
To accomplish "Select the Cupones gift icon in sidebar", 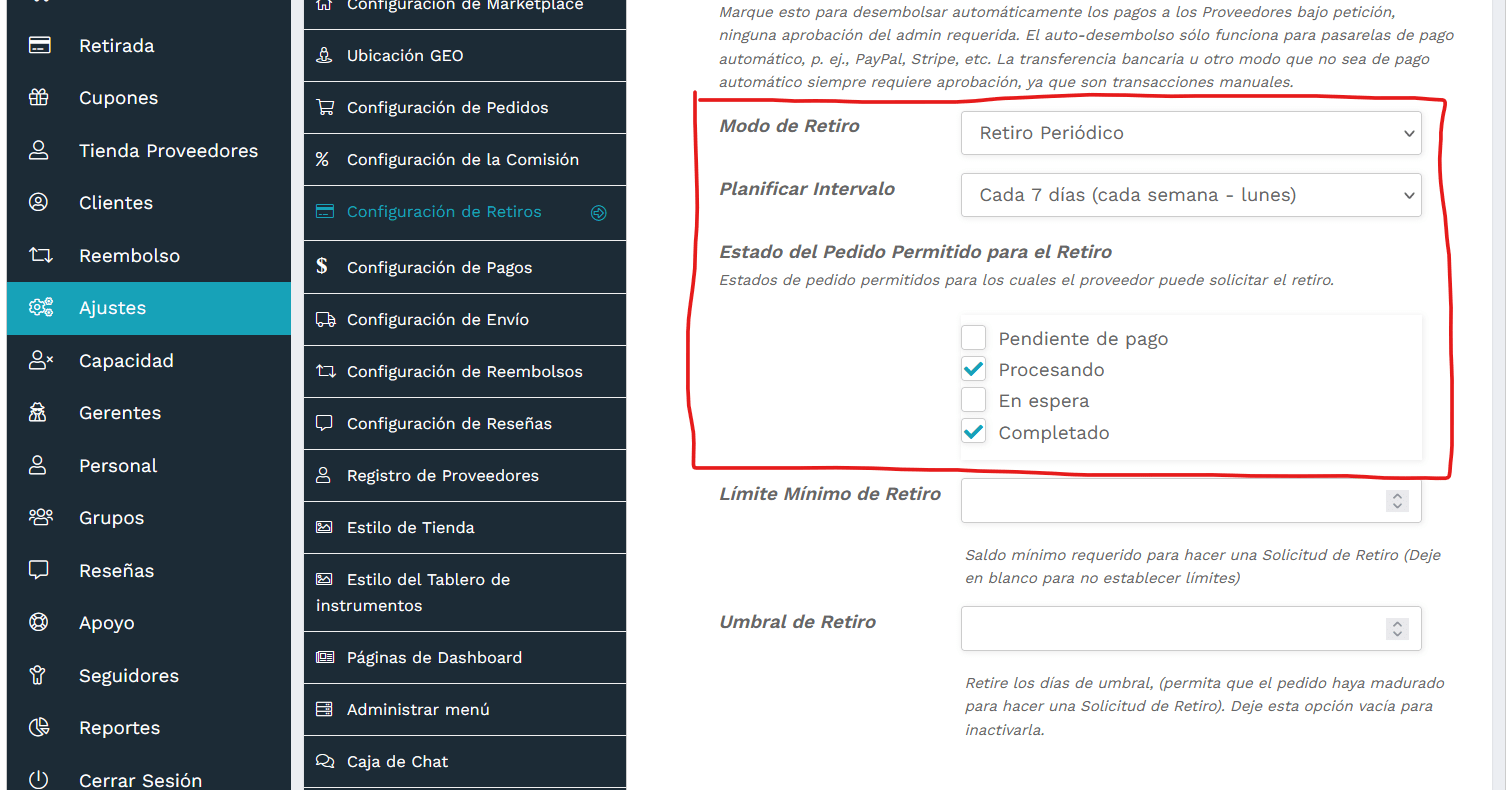I will [40, 97].
